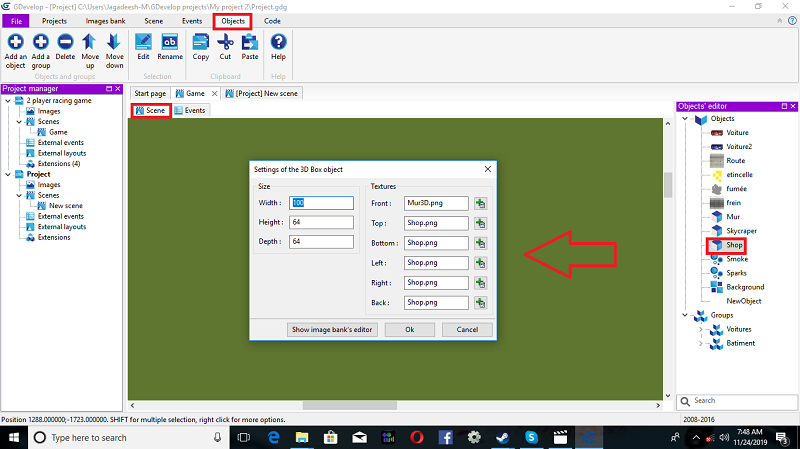
Task: Click the horizontal scrollbar thumb under scene
Action: click(x=349, y=406)
